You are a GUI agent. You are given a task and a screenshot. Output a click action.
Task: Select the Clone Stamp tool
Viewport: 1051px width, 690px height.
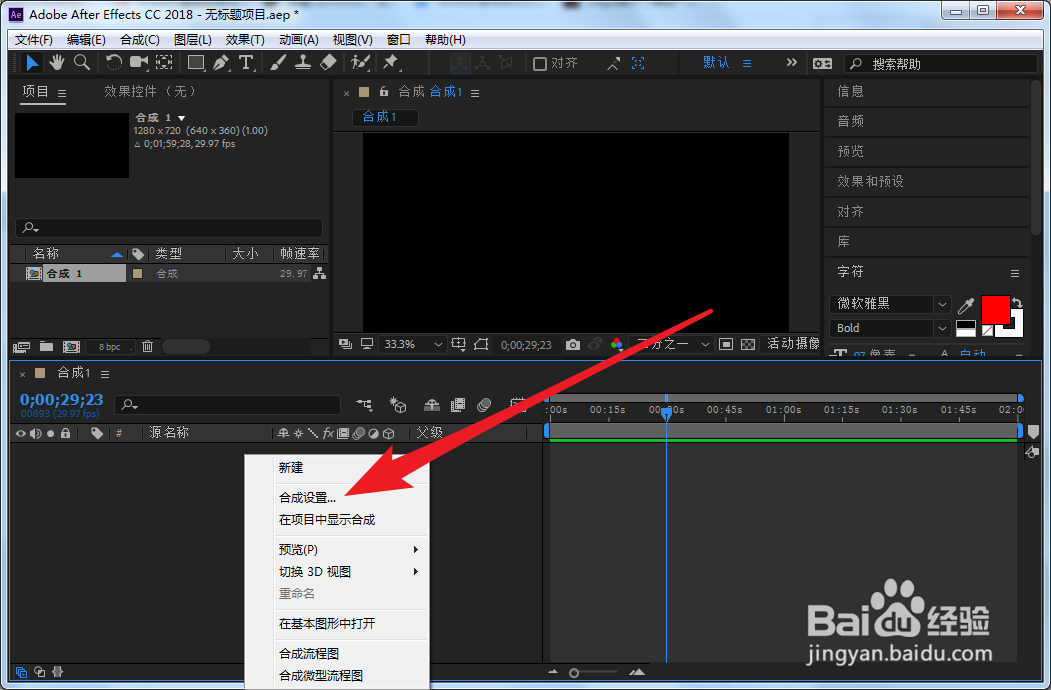[303, 63]
